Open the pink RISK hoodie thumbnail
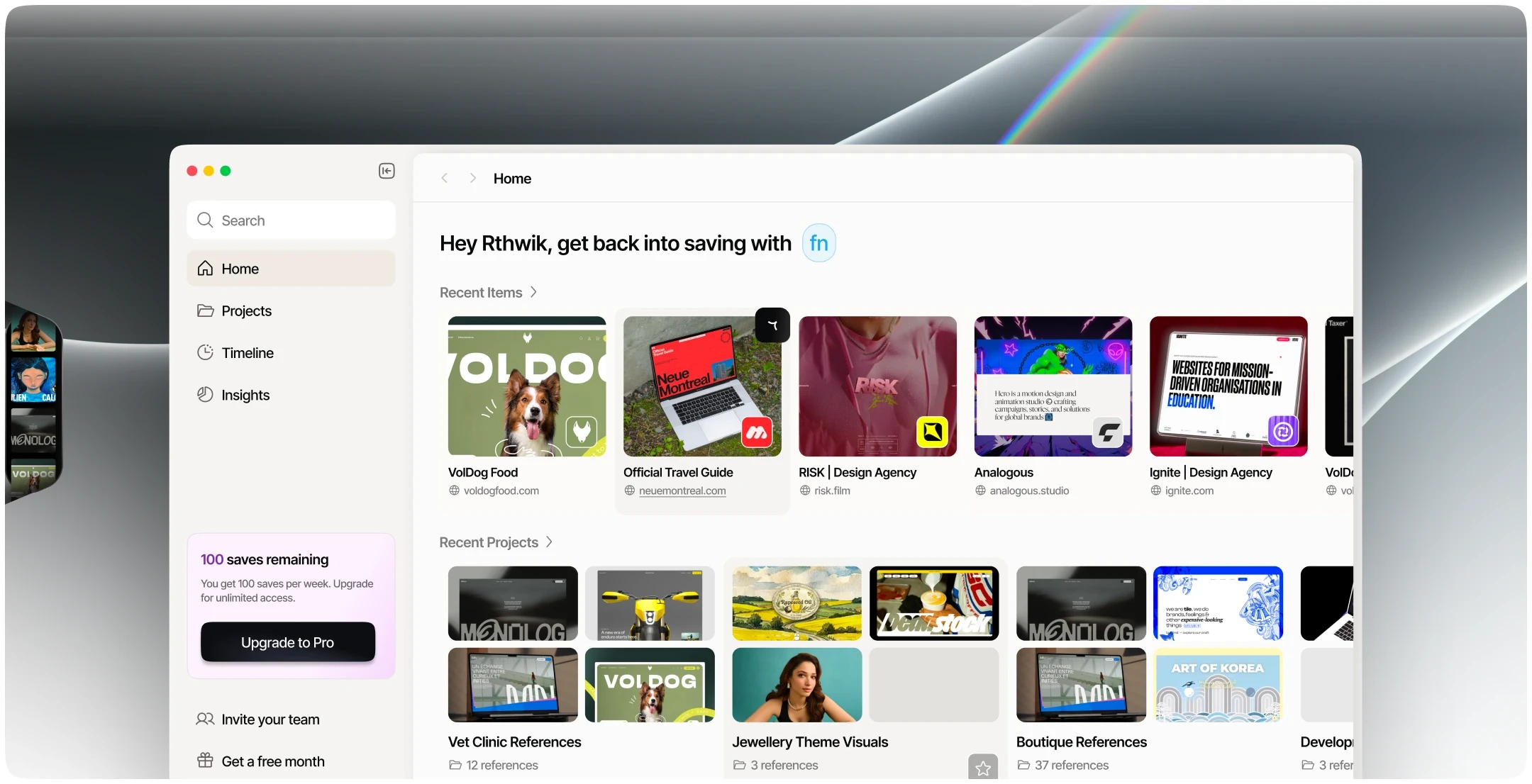This screenshot has height=784, width=1532. (x=877, y=386)
